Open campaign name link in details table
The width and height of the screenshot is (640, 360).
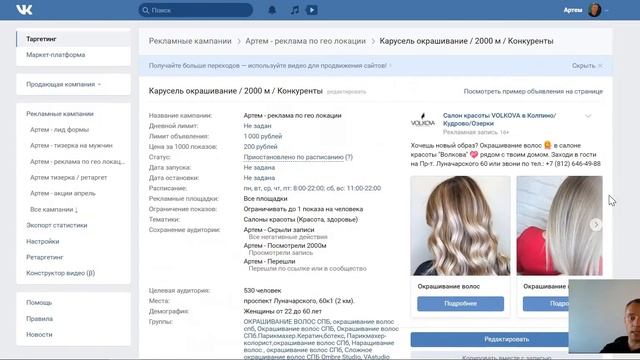pyautogui.click(x=292, y=116)
